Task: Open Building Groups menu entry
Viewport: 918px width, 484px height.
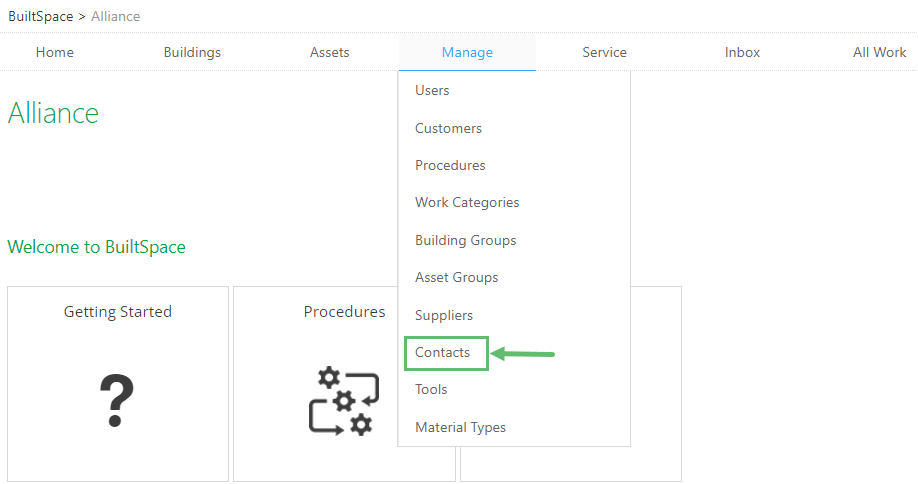Action: pos(465,240)
